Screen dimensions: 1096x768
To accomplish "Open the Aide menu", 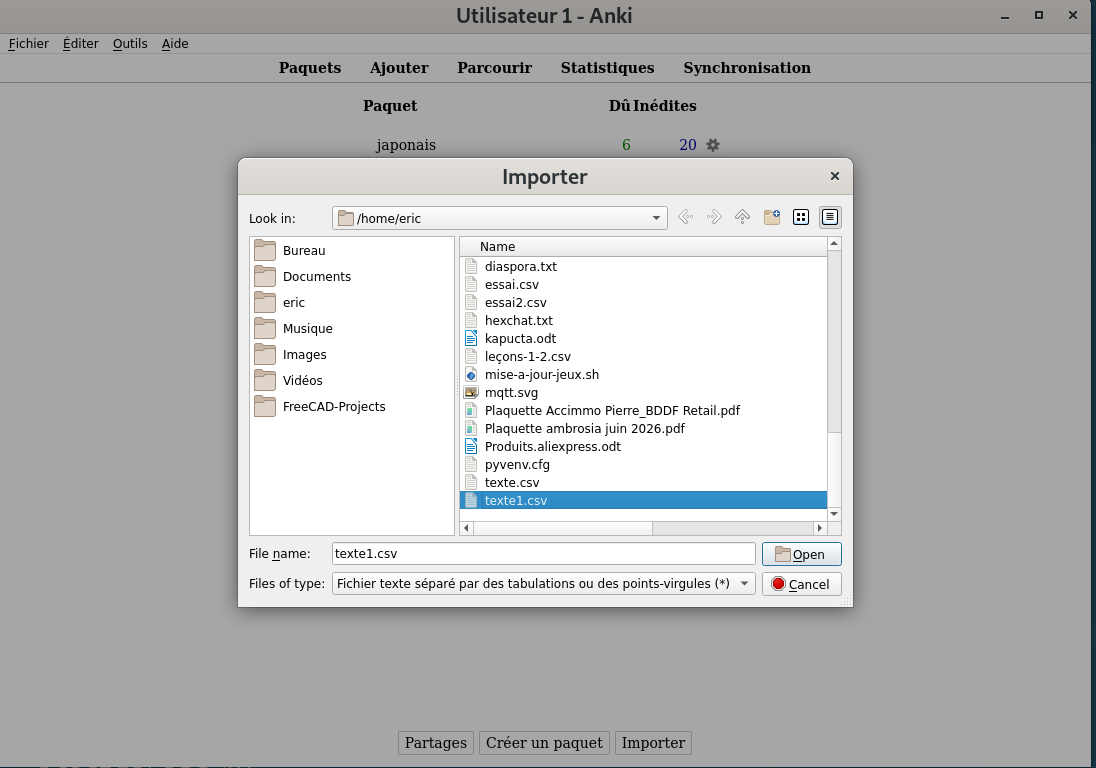I will (175, 43).
